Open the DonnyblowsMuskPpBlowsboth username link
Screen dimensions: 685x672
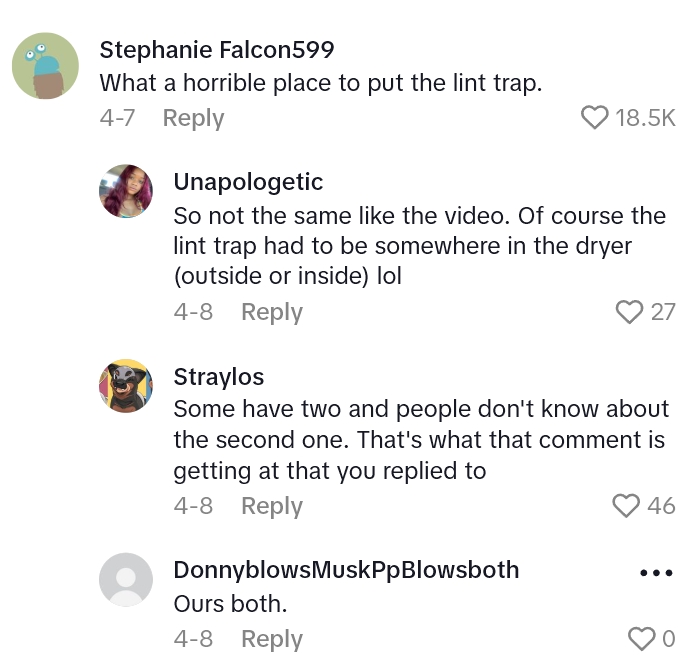[x=346, y=570]
